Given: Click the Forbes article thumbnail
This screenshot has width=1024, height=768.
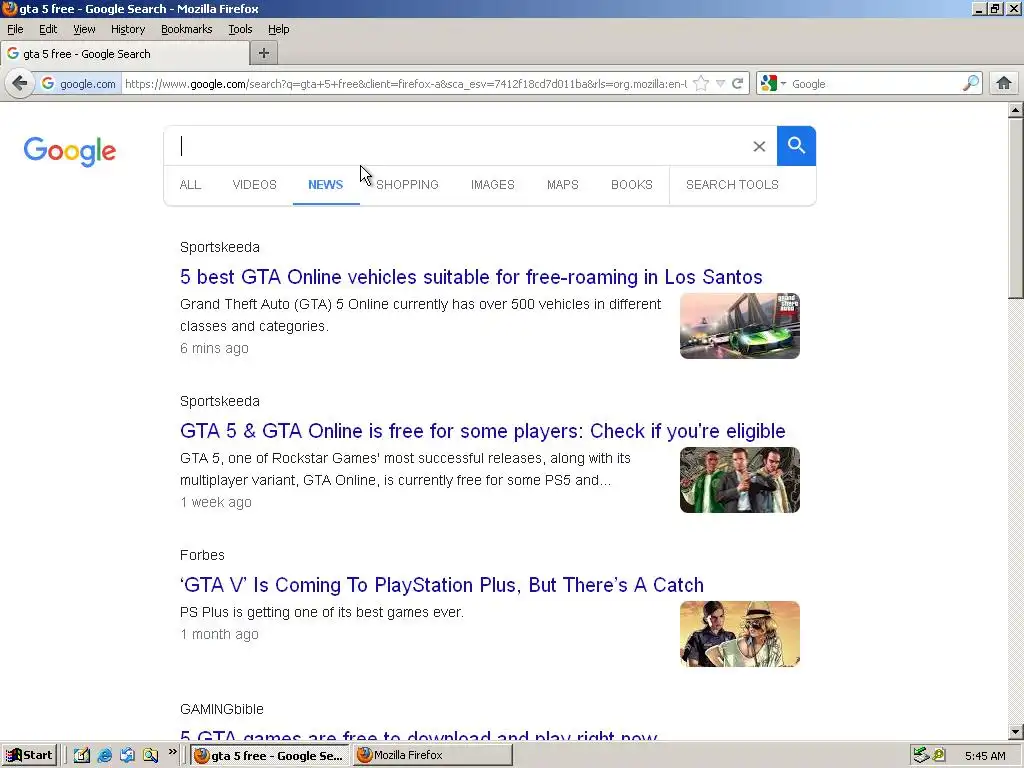Looking at the screenshot, I should (740, 634).
